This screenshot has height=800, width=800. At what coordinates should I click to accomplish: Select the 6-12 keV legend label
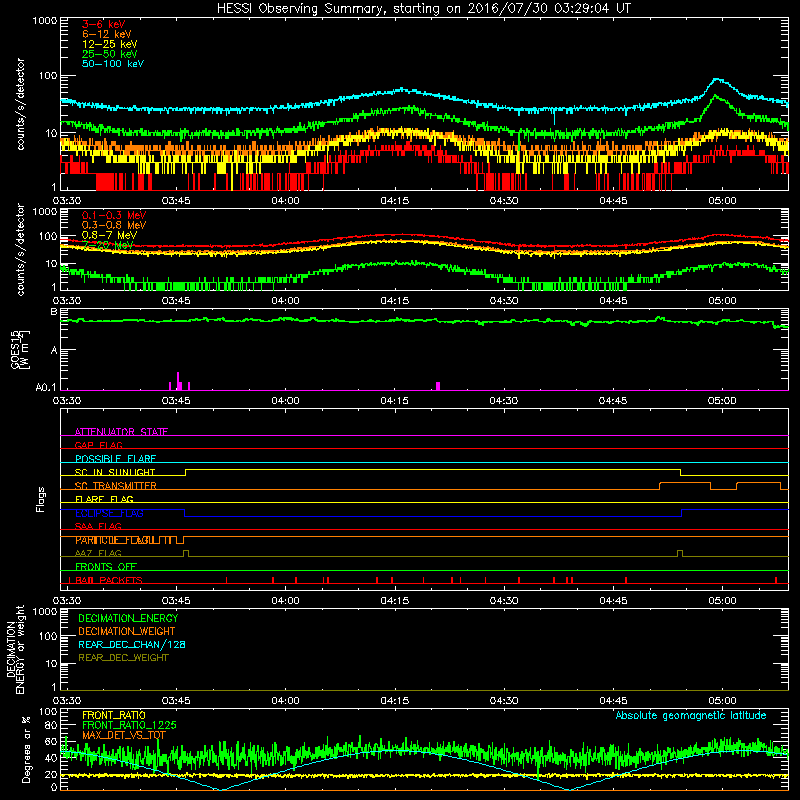point(107,34)
